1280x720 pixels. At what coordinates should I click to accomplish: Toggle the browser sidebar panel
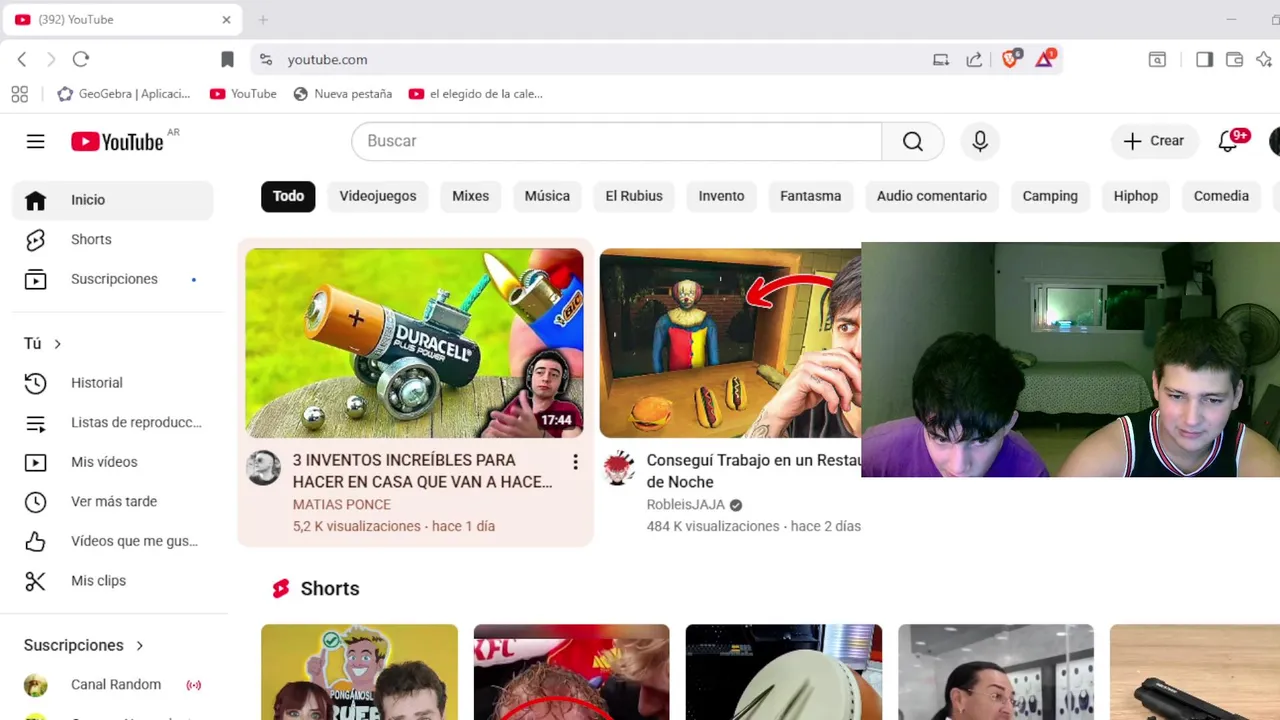[1204, 60]
